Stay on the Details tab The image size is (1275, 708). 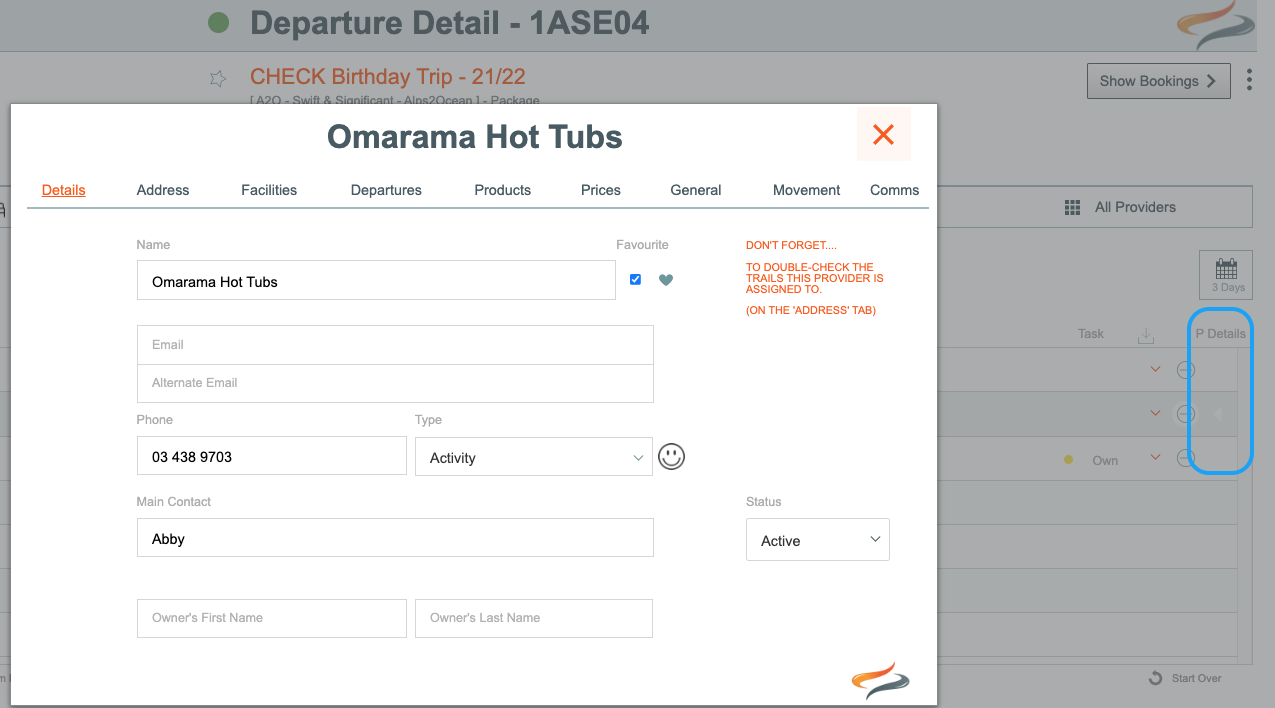[x=64, y=190]
